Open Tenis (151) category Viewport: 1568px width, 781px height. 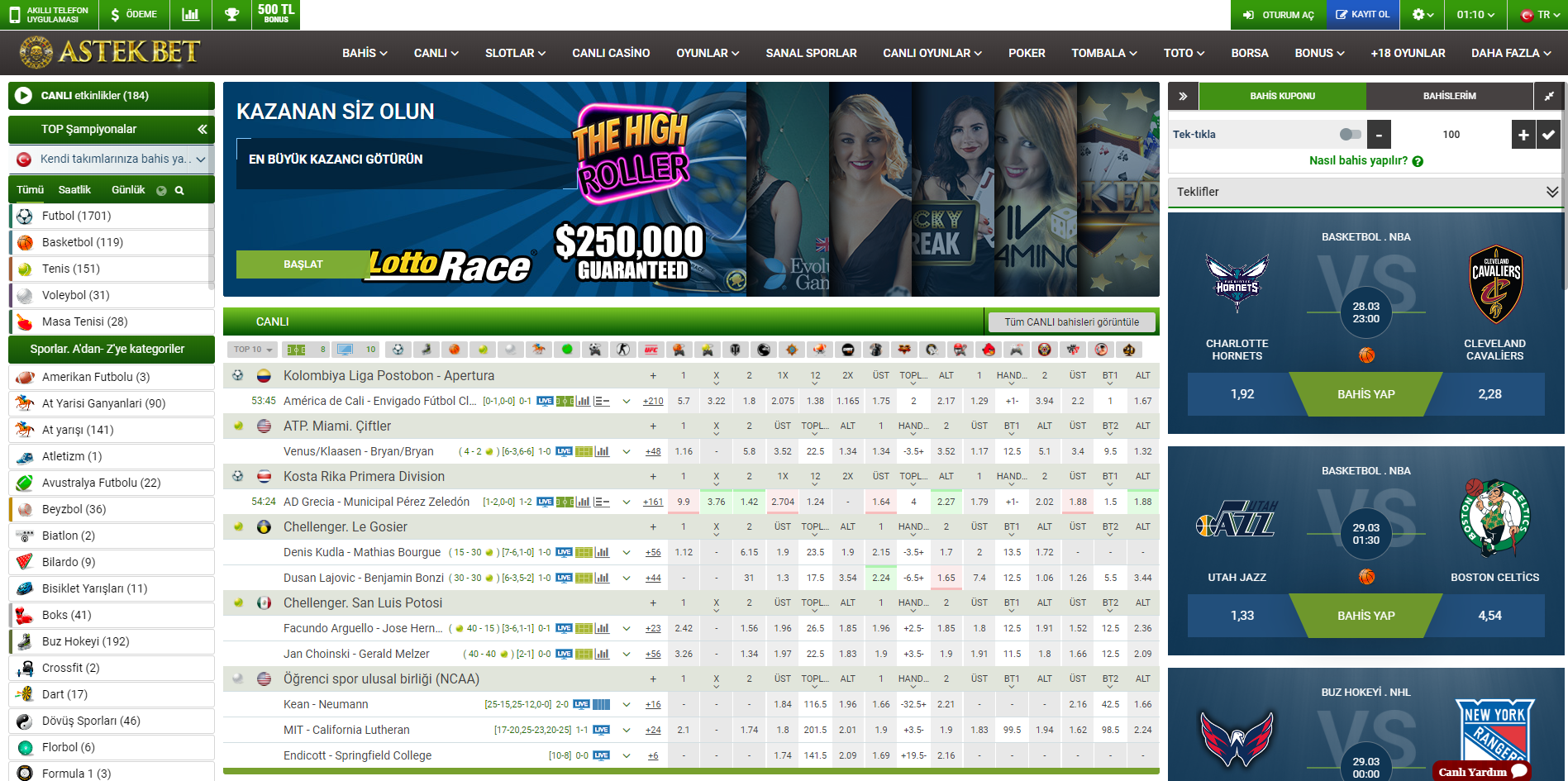112,269
